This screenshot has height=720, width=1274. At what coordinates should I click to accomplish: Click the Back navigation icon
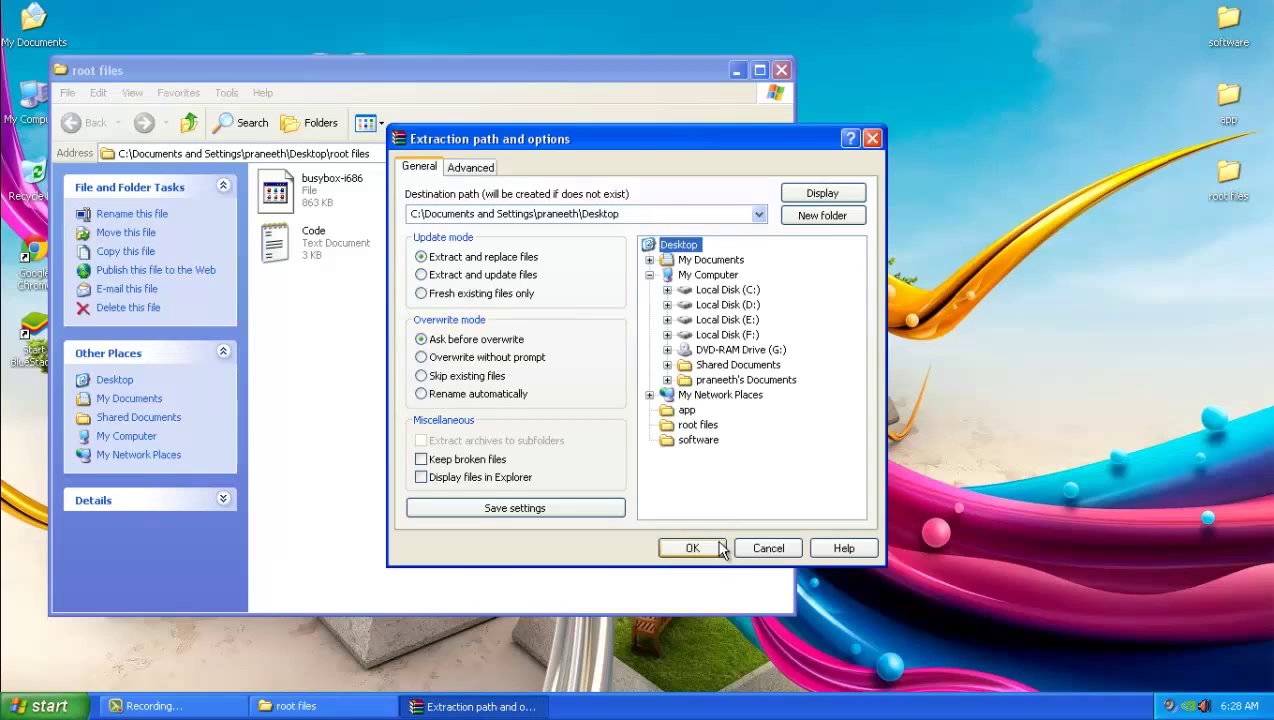(x=70, y=122)
